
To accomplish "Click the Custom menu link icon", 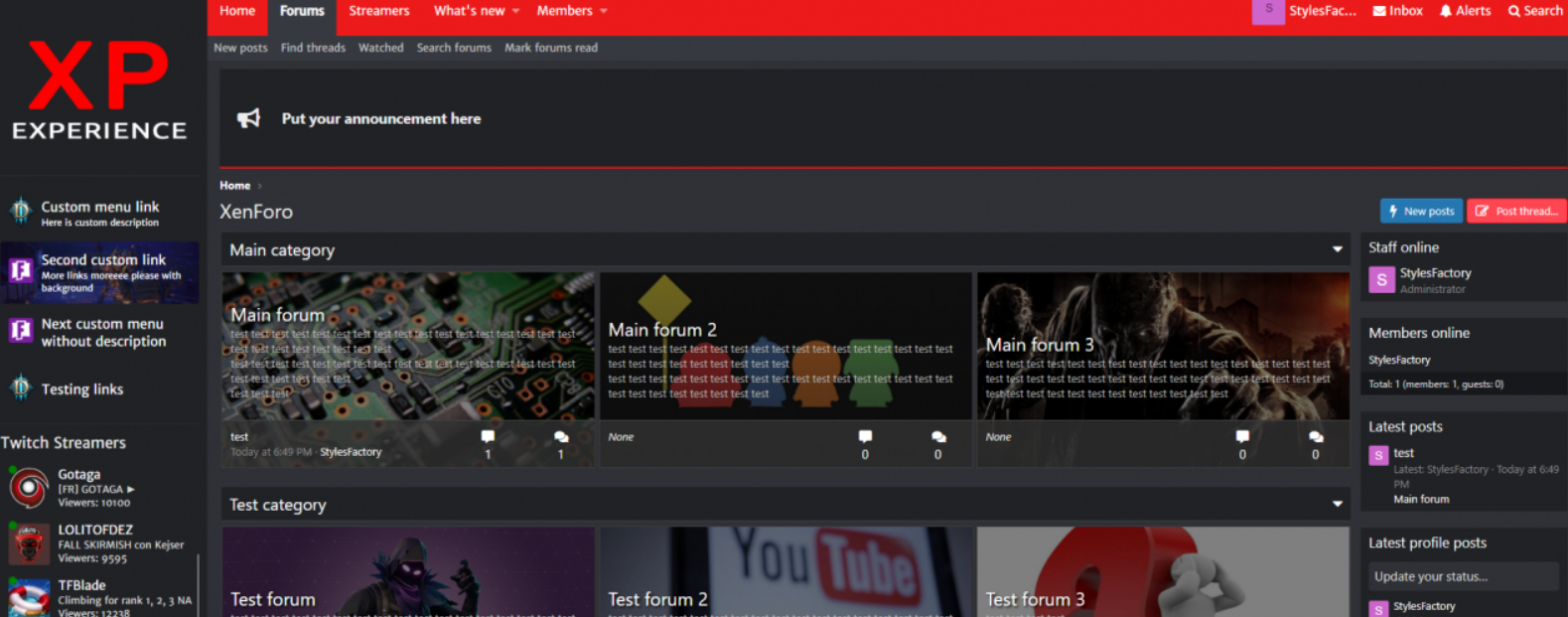I will (21, 211).
